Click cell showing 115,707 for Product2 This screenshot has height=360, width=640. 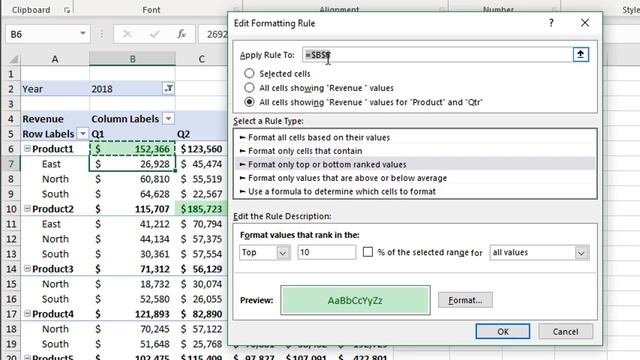(x=132, y=209)
